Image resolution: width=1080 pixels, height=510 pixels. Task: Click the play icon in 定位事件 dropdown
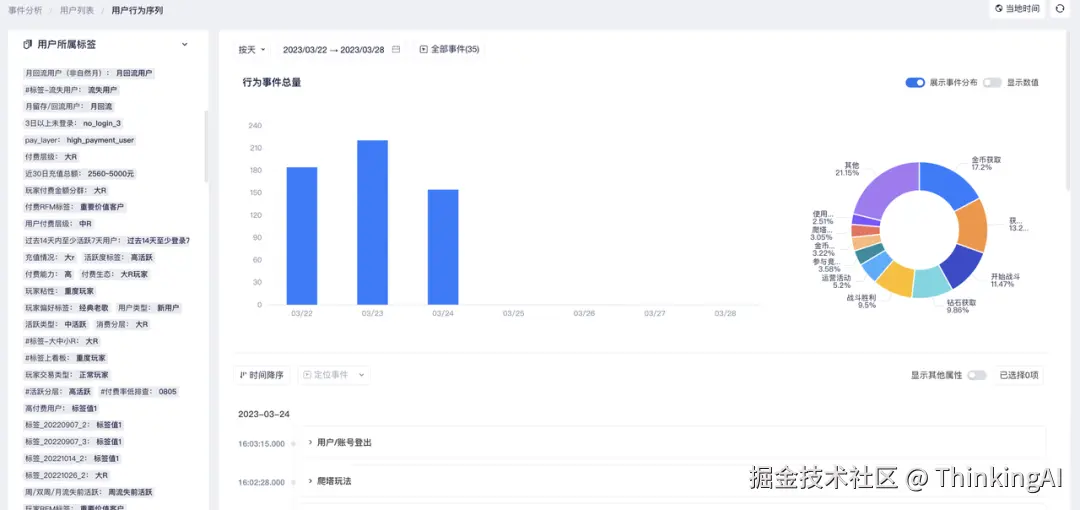pyautogui.click(x=307, y=375)
